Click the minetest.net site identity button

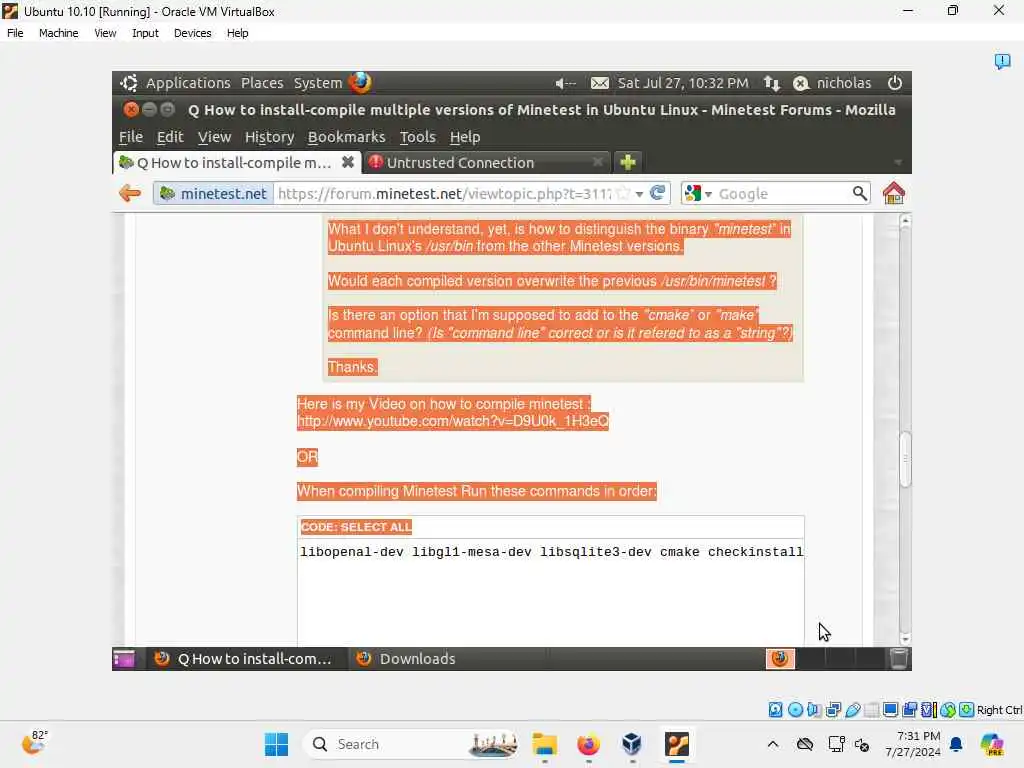(214, 193)
